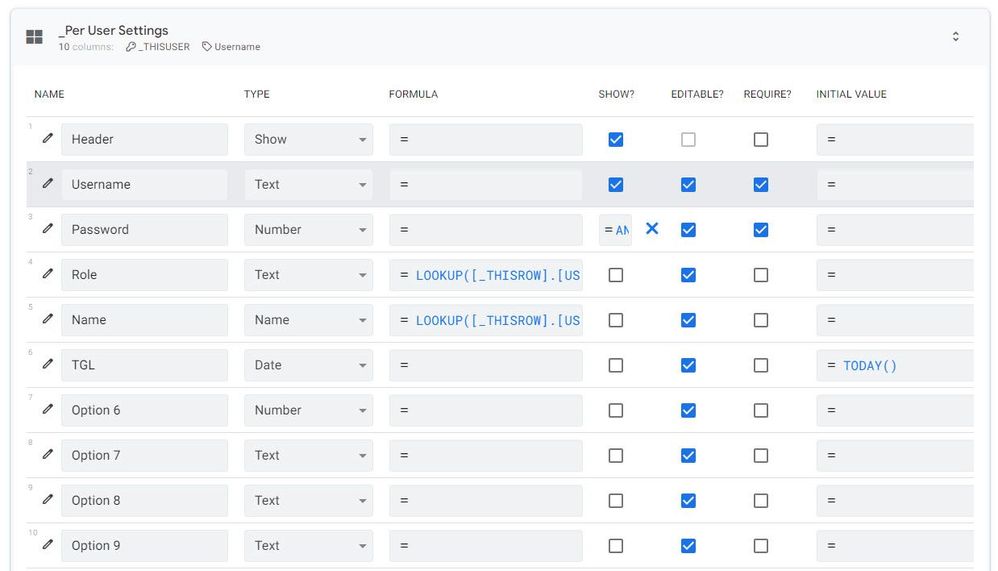The image size is (998, 571).
Task: Click the key icon beside _THISUSER
Action: [x=130, y=46]
